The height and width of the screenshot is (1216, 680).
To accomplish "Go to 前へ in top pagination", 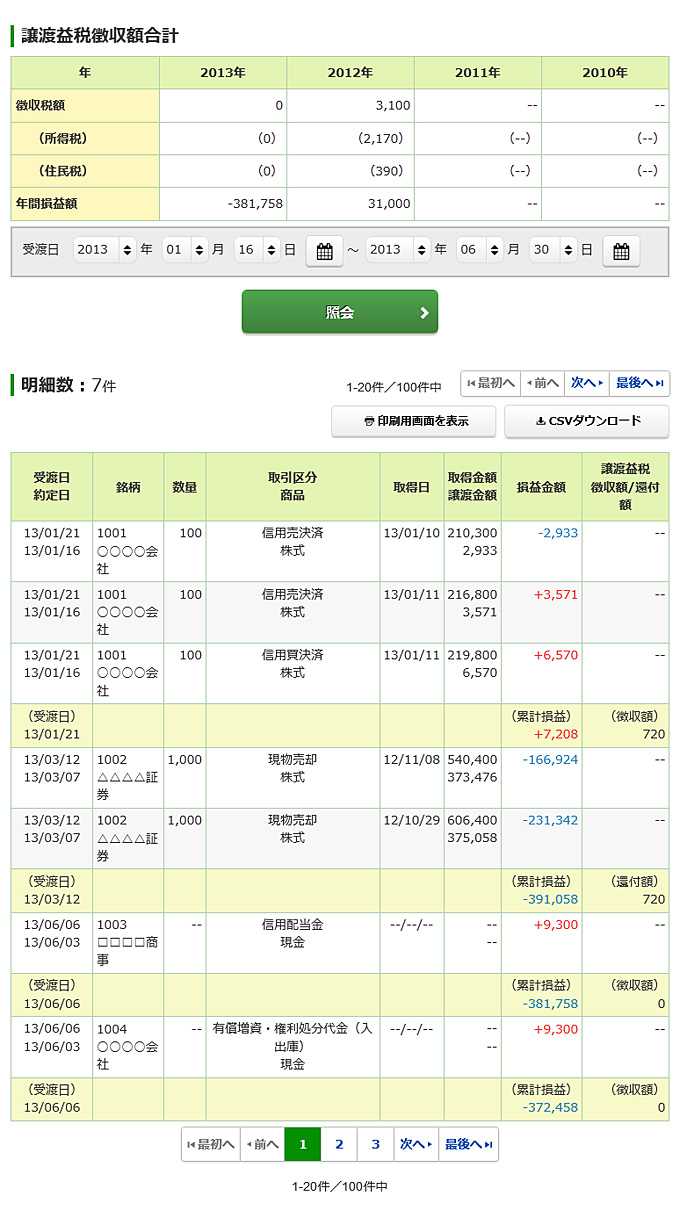I will pyautogui.click(x=542, y=383).
